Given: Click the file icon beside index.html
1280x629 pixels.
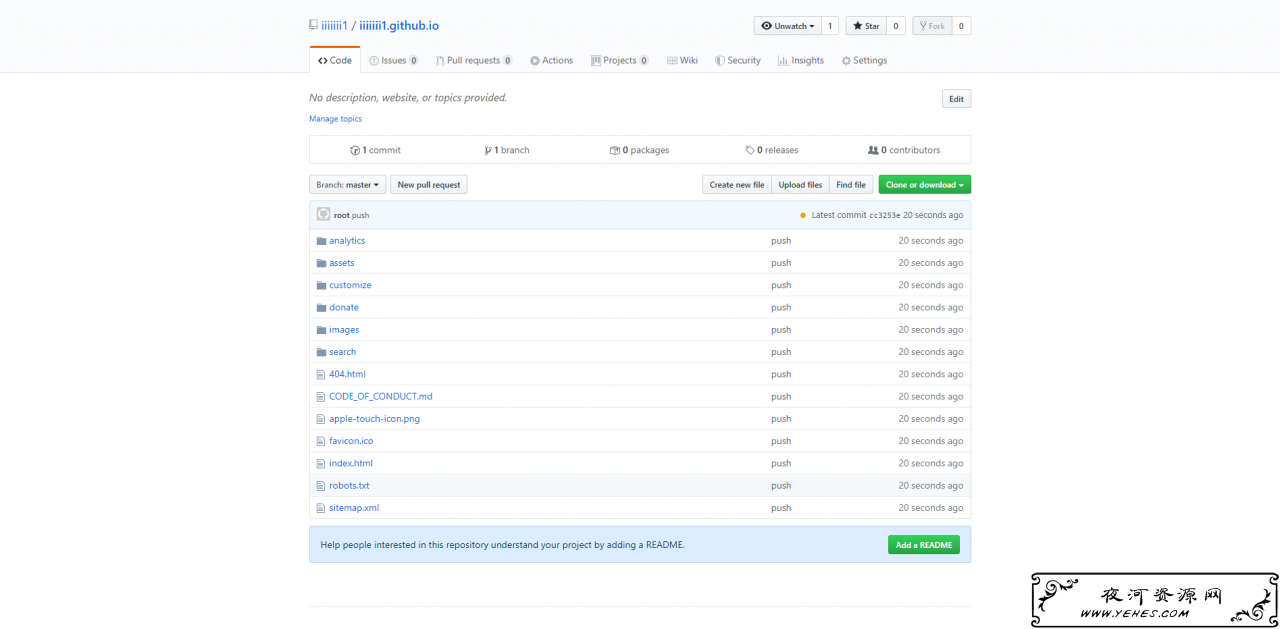Looking at the screenshot, I should (x=321, y=463).
